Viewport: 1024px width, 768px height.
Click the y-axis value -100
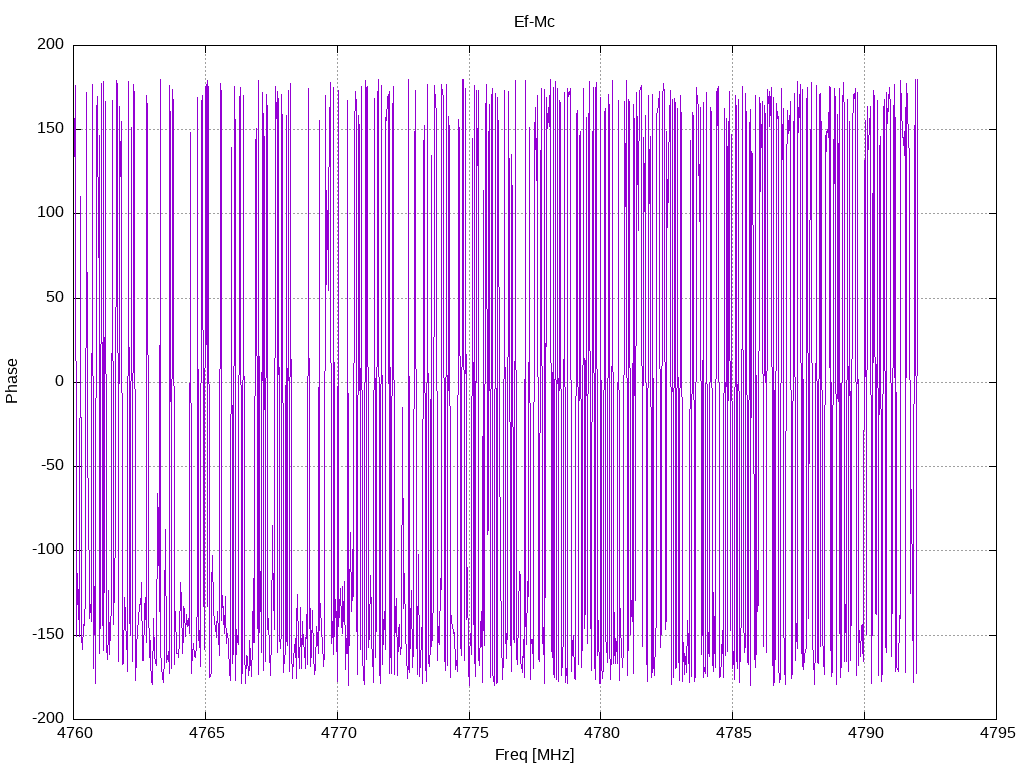[48, 550]
